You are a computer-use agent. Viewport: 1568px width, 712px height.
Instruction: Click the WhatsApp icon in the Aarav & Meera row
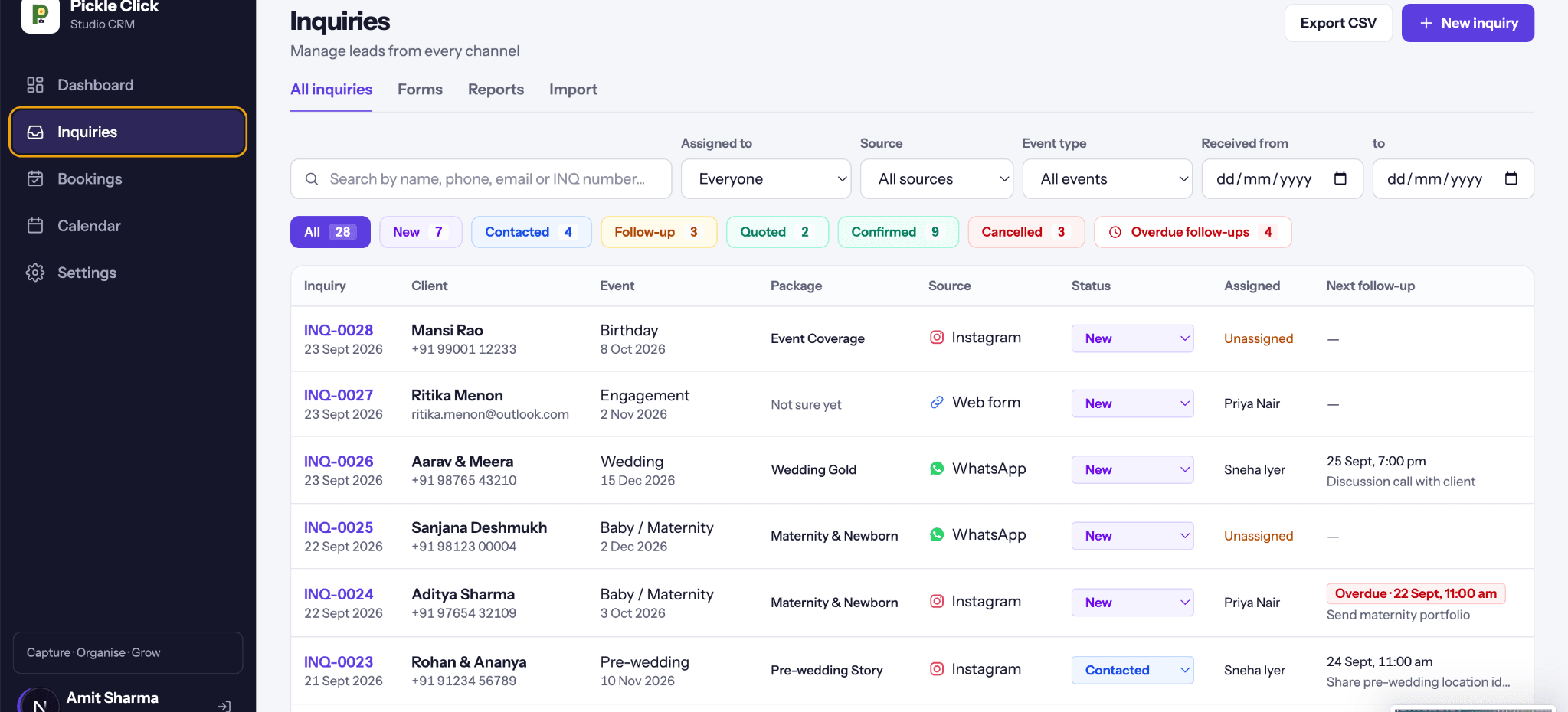[x=936, y=469]
